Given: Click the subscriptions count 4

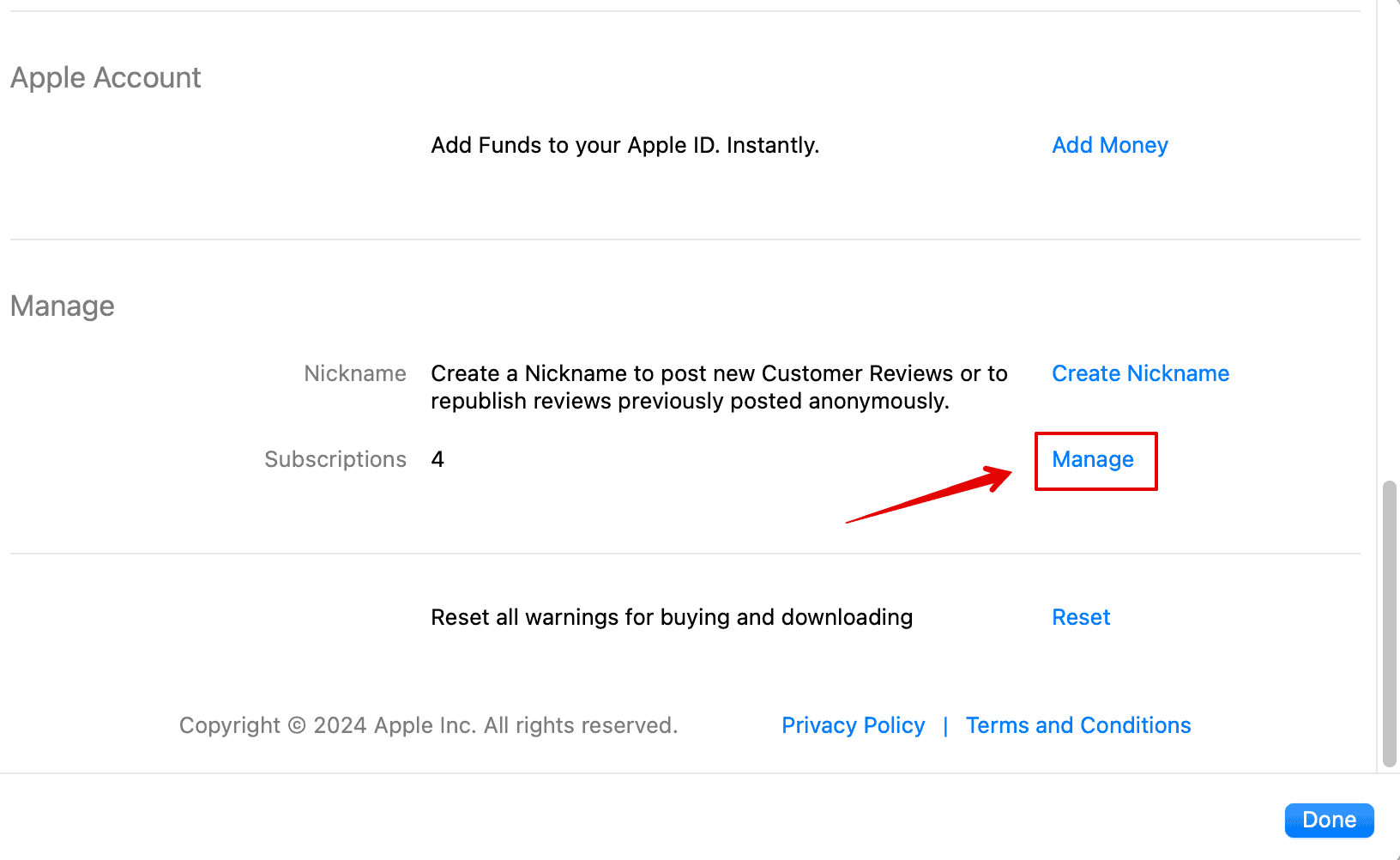Looking at the screenshot, I should [x=437, y=459].
